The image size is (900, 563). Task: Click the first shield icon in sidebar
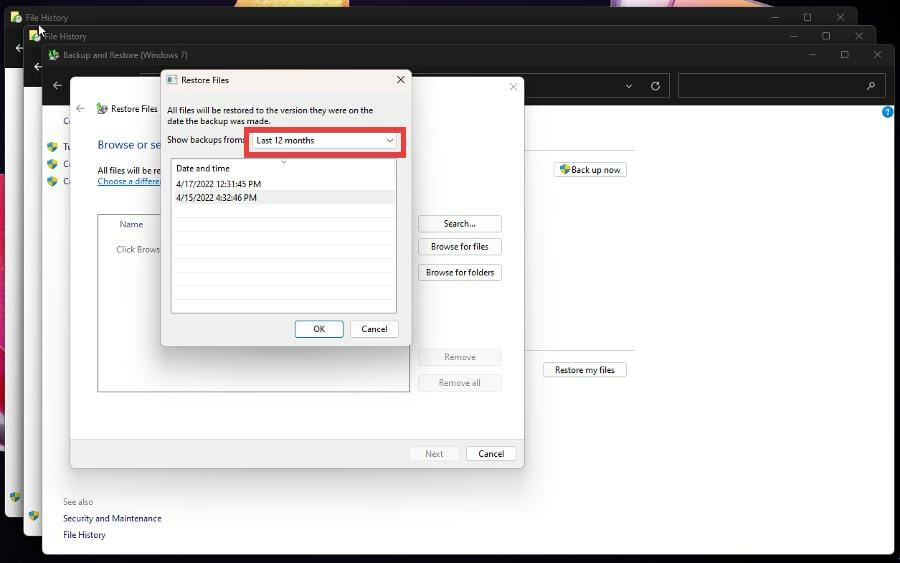click(x=52, y=146)
